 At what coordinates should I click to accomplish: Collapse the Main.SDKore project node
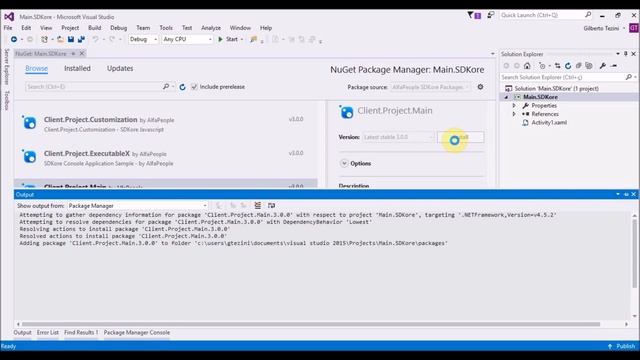pyautogui.click(x=506, y=97)
